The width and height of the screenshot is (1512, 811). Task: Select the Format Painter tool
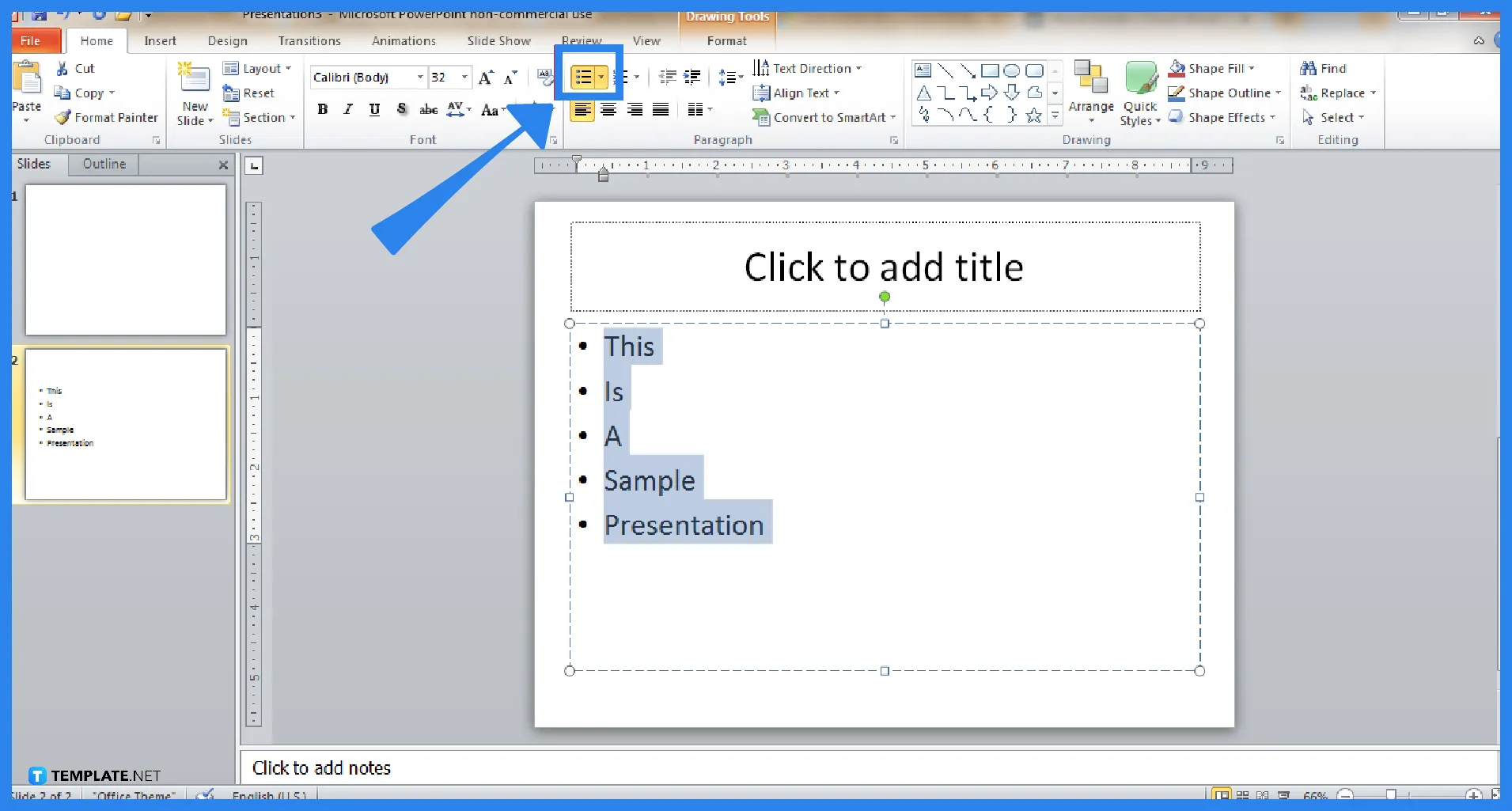click(x=105, y=117)
